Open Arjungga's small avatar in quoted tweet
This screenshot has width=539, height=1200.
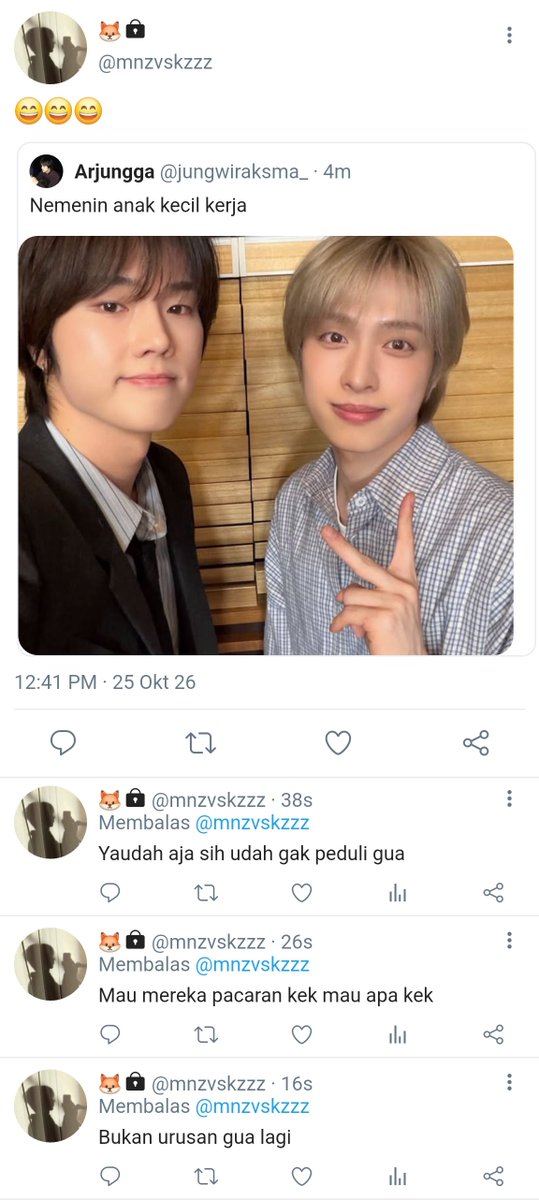[46, 172]
